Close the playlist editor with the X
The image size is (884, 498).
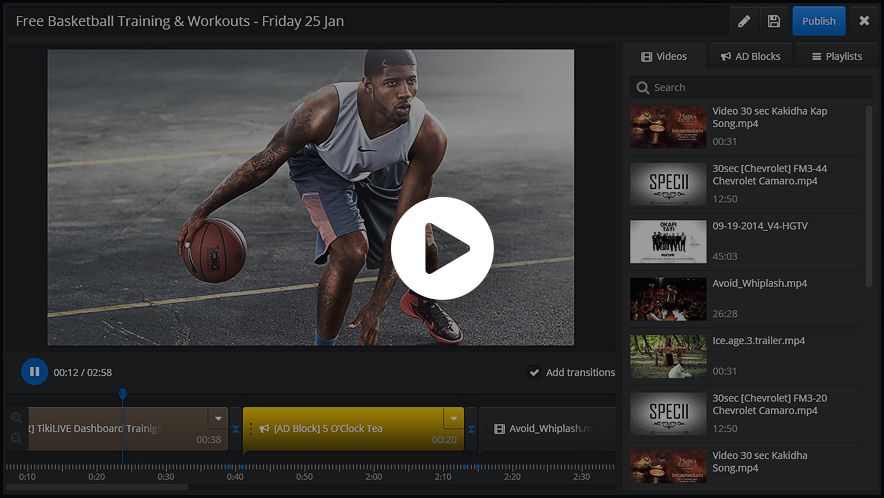tap(864, 21)
